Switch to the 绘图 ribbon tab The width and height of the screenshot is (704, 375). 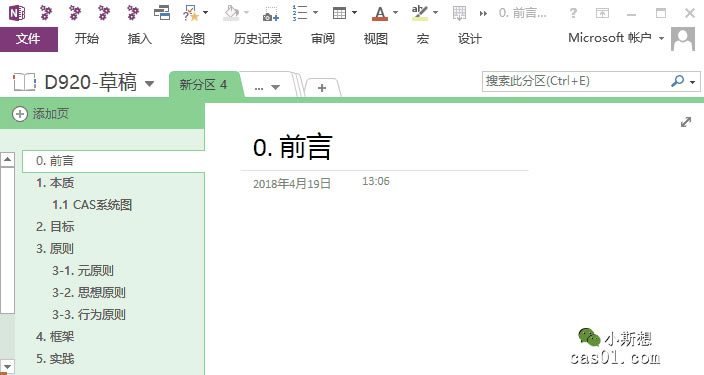point(193,39)
